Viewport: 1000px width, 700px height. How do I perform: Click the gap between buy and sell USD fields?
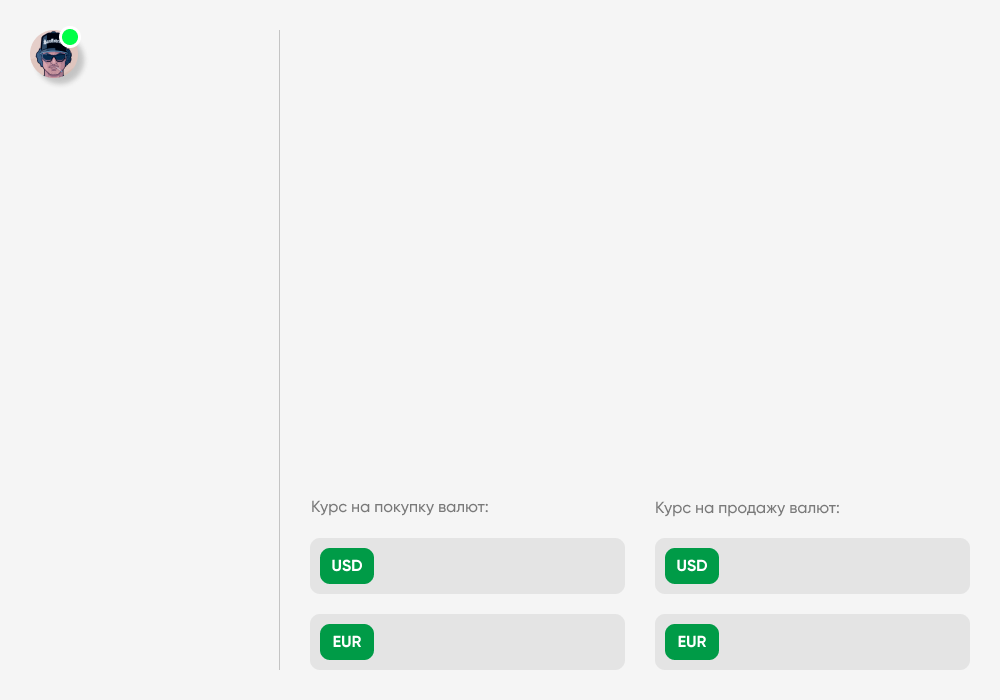pyautogui.click(x=640, y=566)
